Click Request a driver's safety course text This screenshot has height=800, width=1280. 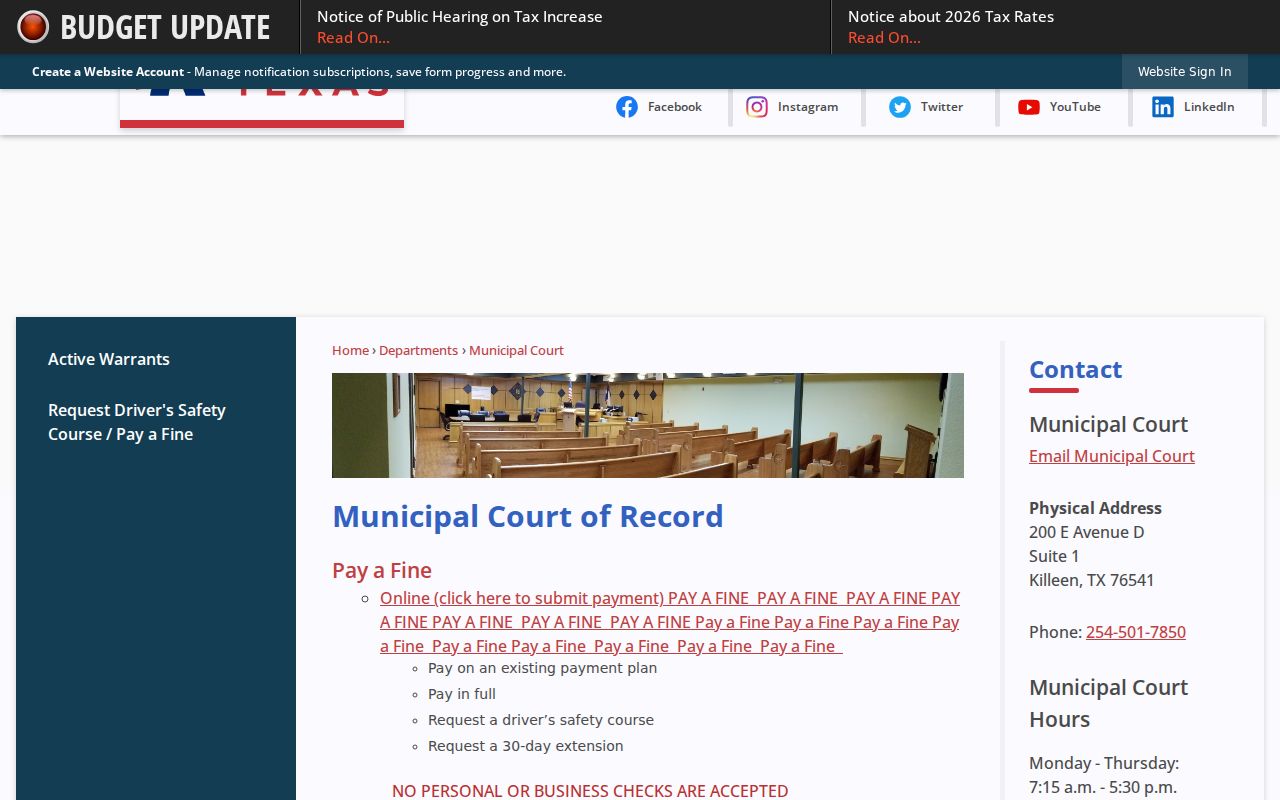[541, 720]
